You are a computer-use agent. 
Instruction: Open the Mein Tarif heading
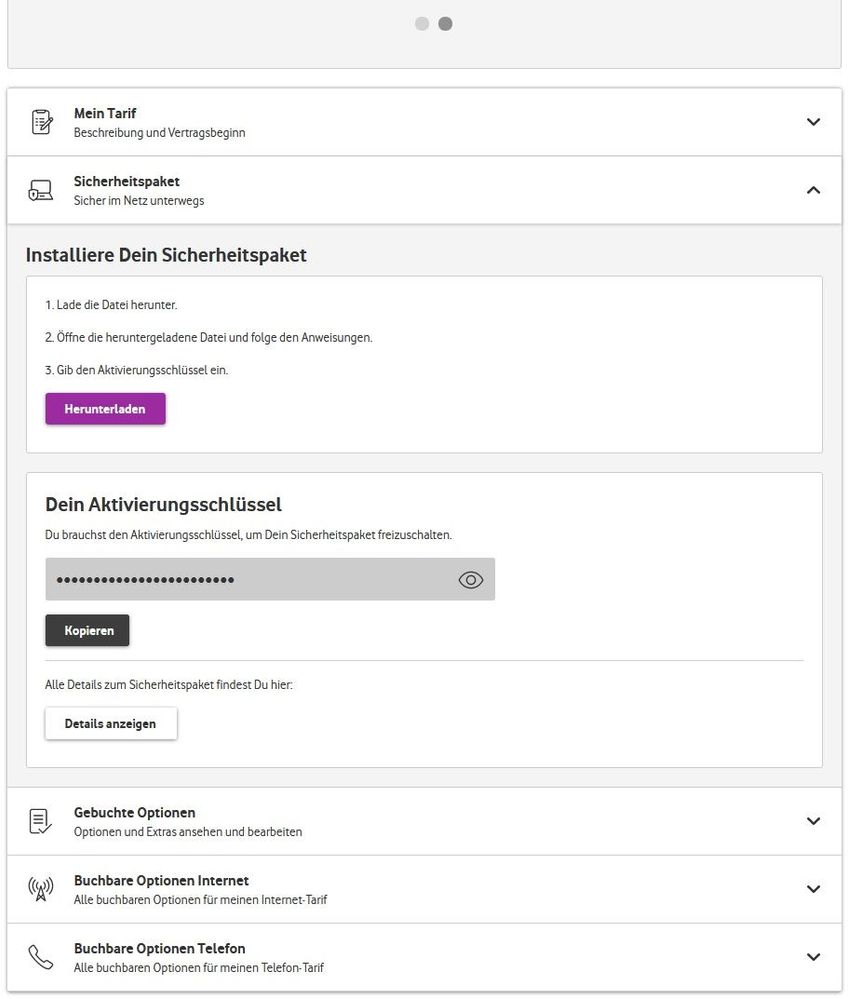tap(105, 114)
